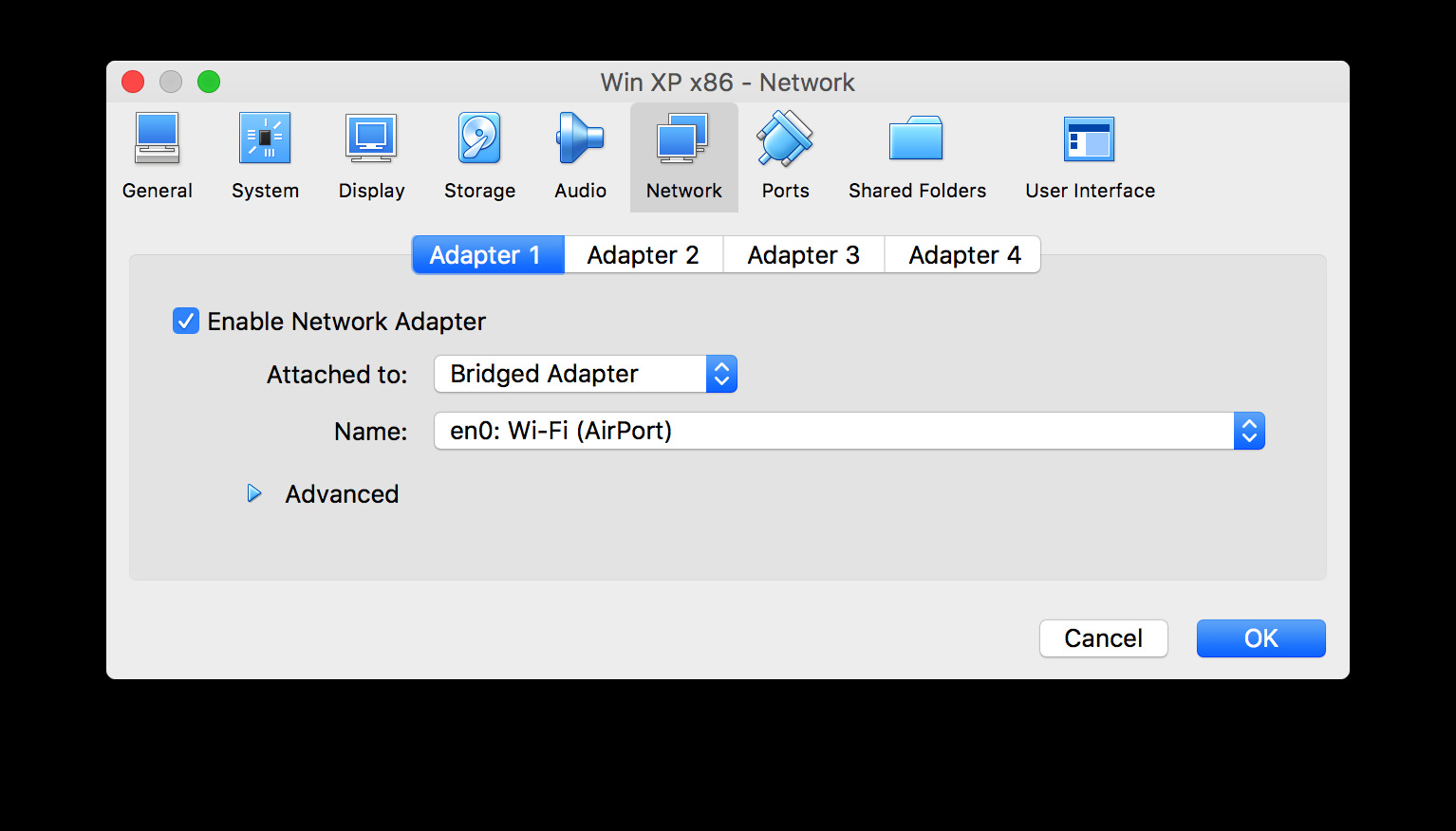
Task: Open the General settings icon
Action: pos(157,138)
